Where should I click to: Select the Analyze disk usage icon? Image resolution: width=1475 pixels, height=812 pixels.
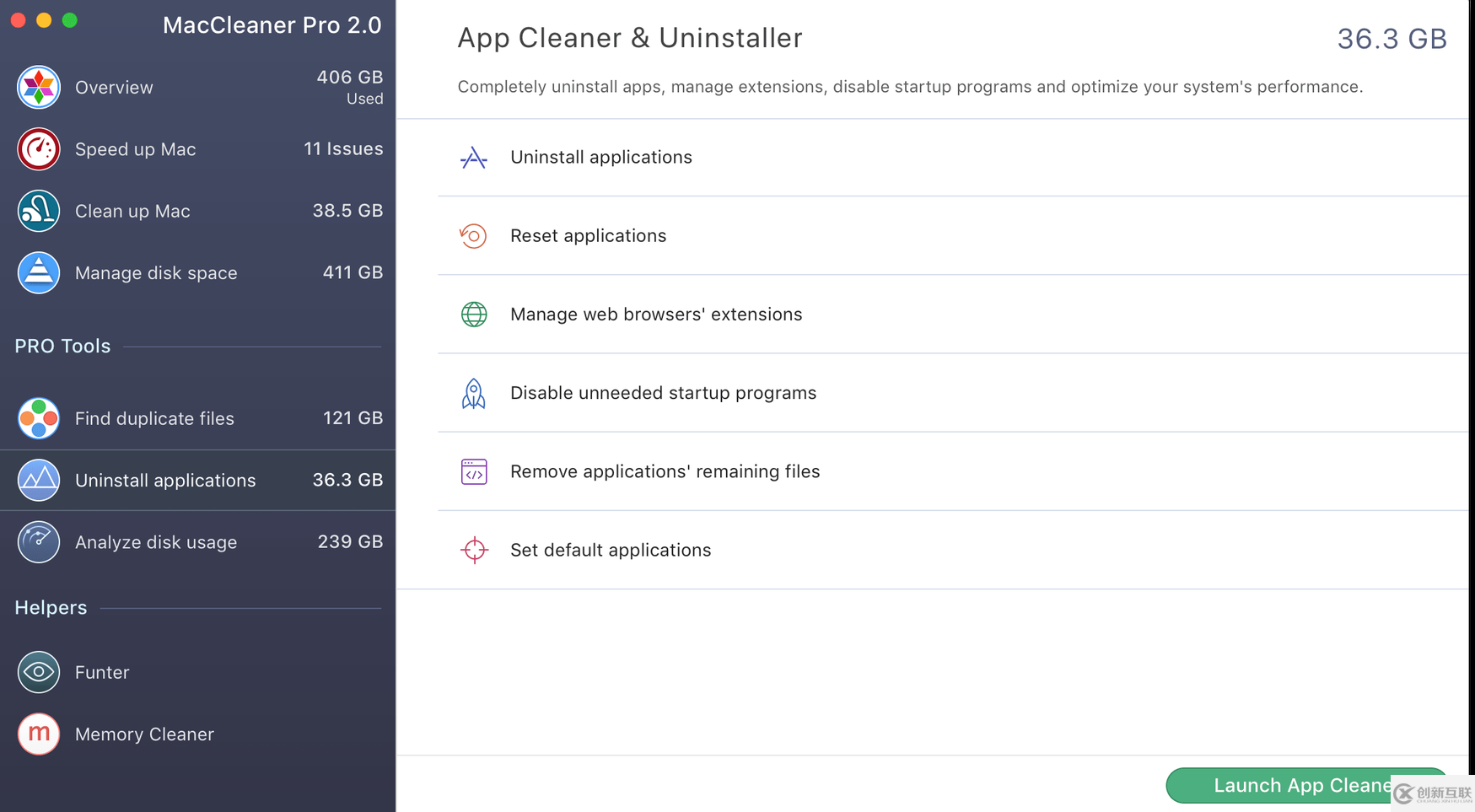[39, 541]
